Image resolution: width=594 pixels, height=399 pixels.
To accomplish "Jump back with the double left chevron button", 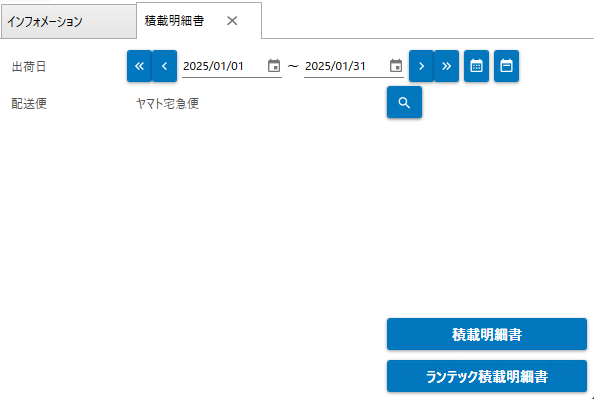I will 139,66.
